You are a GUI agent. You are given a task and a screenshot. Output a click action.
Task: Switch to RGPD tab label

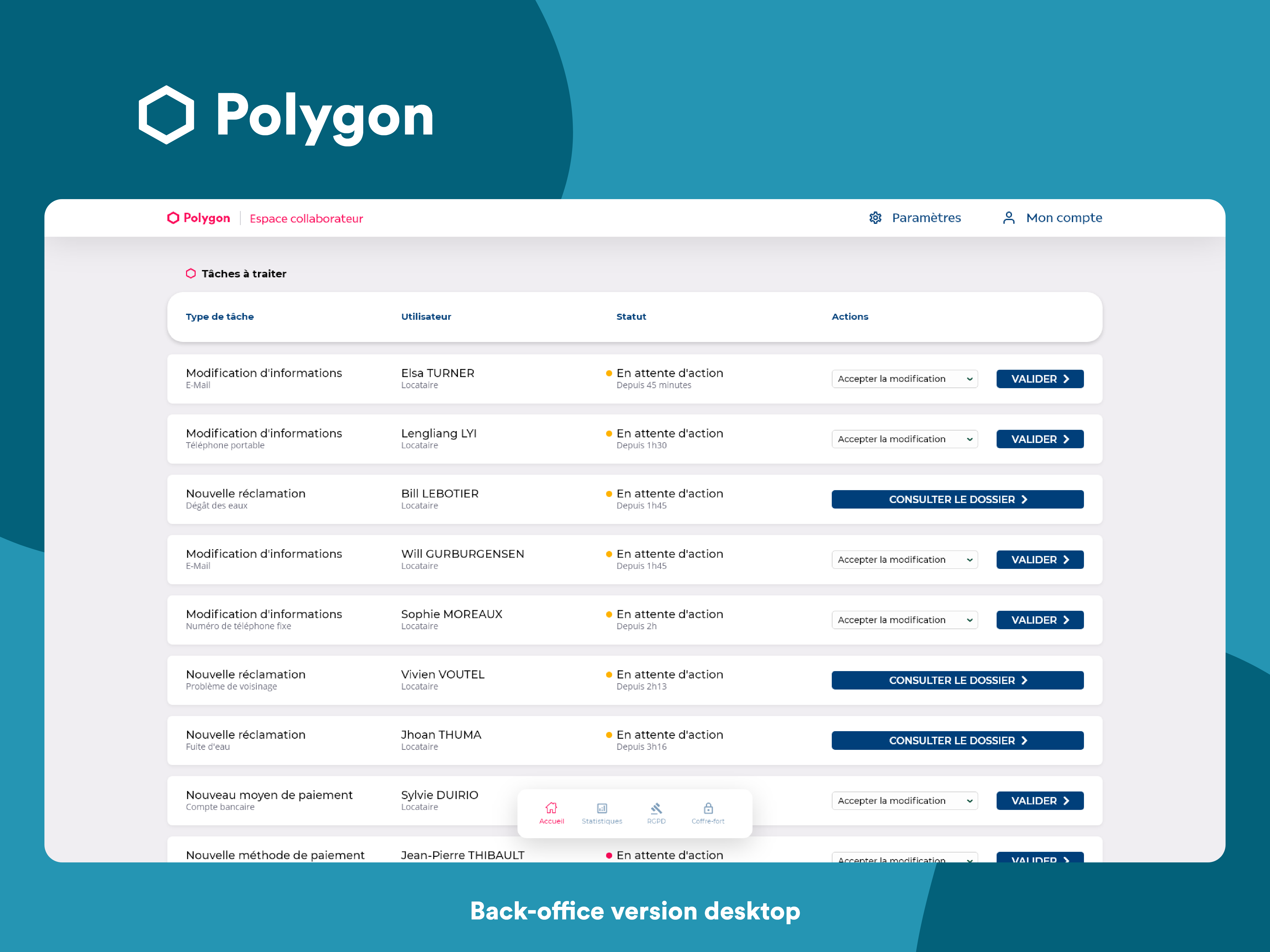pos(656,821)
